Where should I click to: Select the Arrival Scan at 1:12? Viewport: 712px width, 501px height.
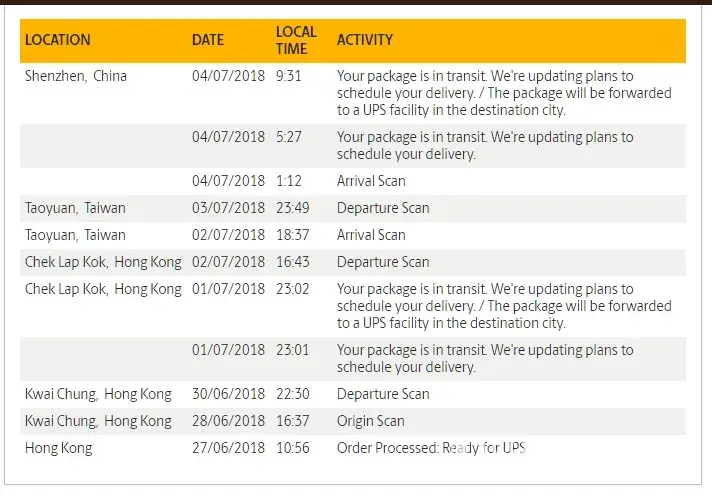click(371, 181)
